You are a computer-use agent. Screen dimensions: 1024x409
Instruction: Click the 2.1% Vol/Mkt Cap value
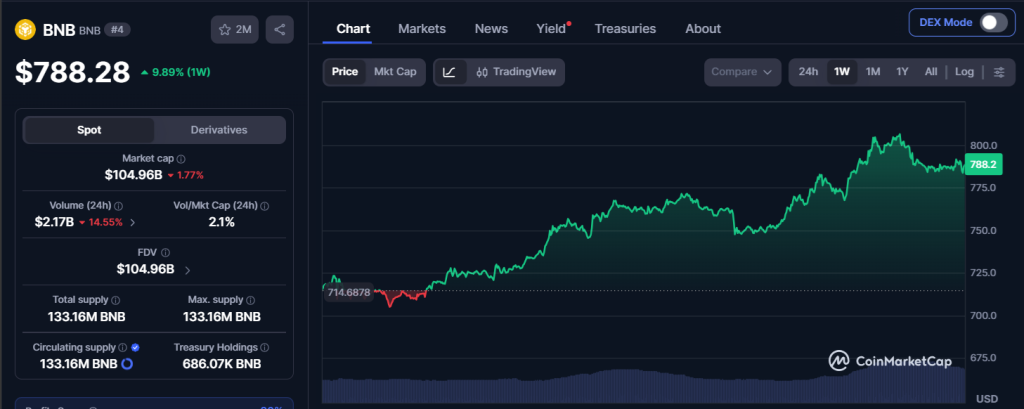coord(221,222)
